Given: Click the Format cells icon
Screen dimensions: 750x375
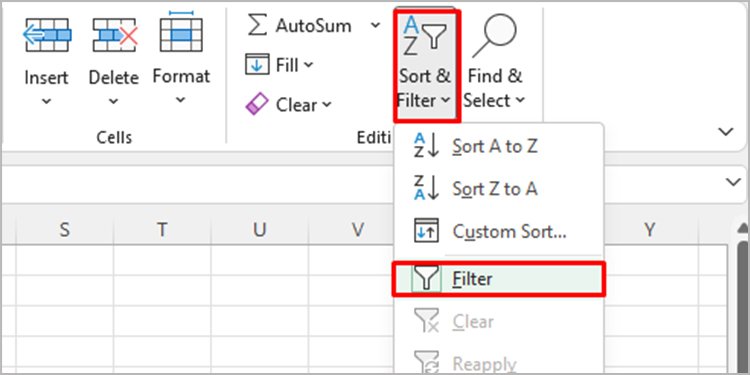Looking at the screenshot, I should tap(181, 32).
